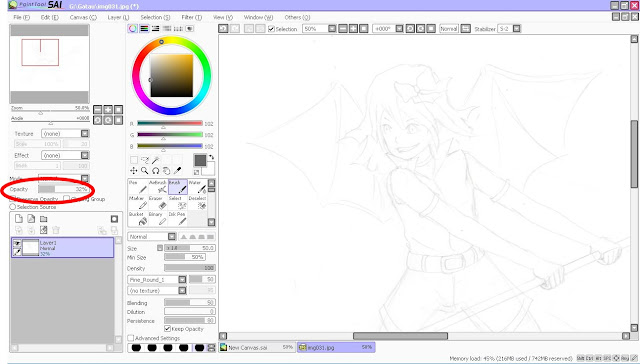
Task: Pick the Hand pan tool
Action: tap(166, 171)
